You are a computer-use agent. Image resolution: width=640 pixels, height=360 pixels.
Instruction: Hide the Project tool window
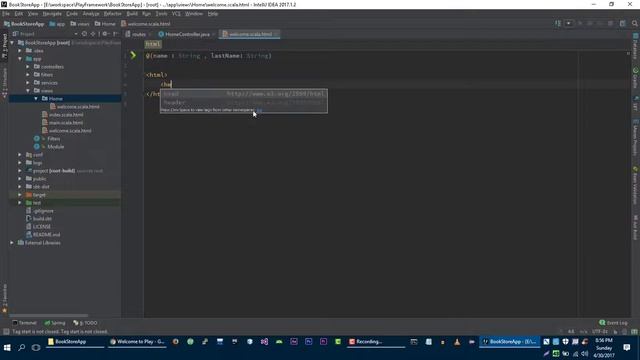pyautogui.click(x=116, y=34)
